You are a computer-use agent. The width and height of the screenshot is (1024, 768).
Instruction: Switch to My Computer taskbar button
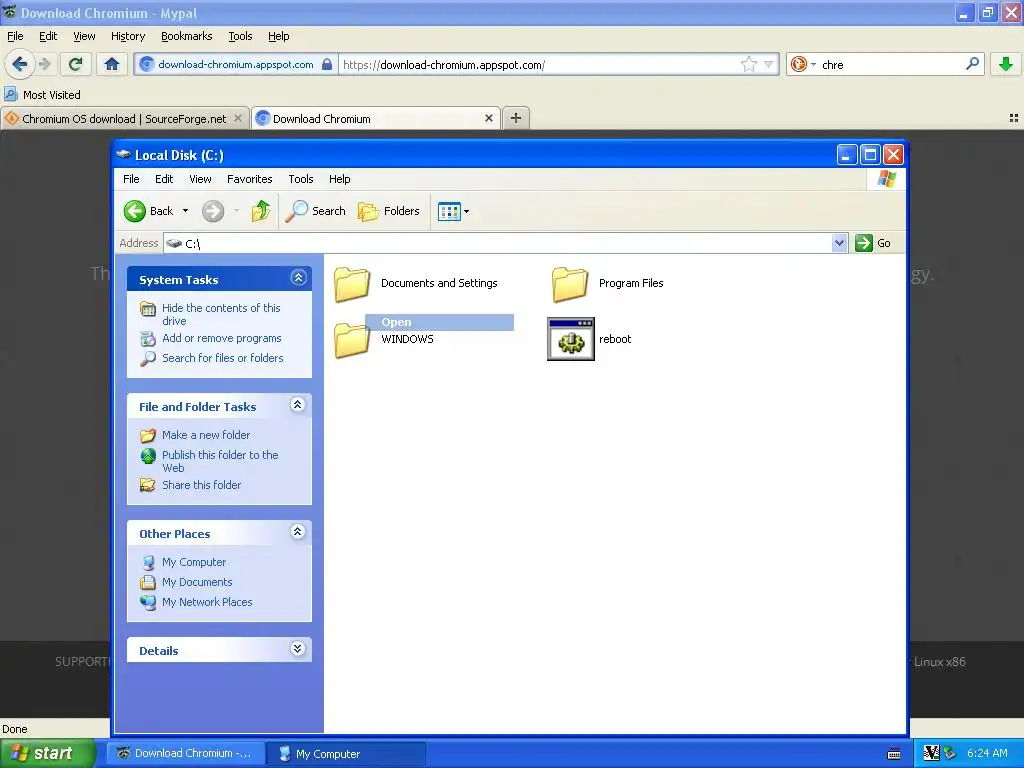347,754
